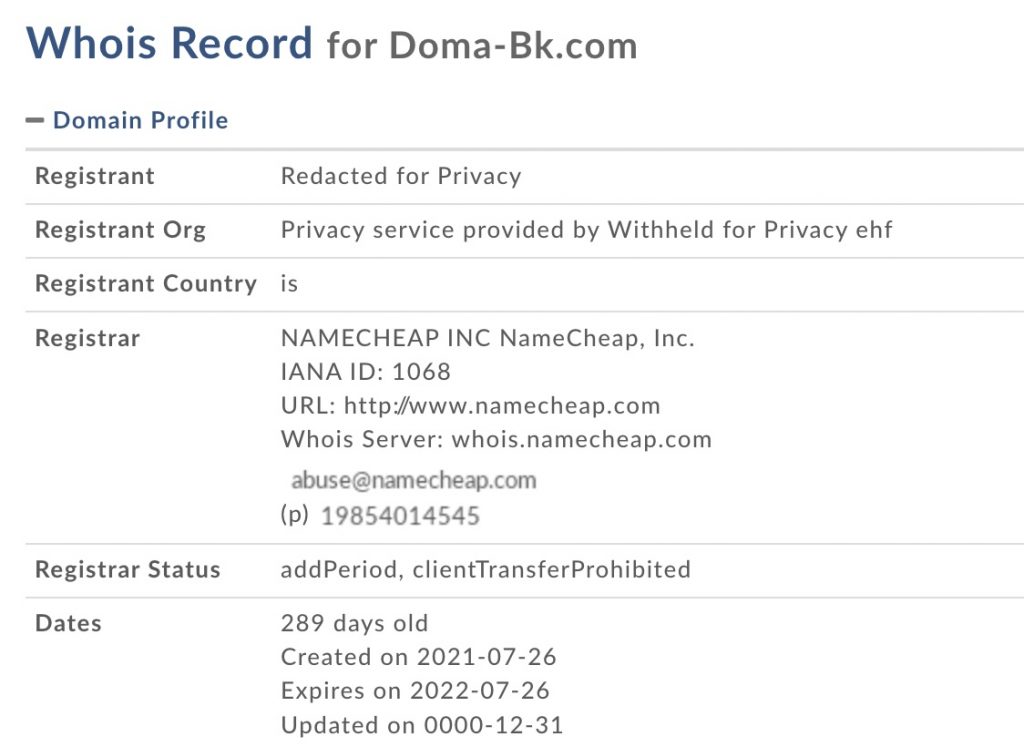
Task: Click the Expires on 2022-07-26 date
Action: (x=415, y=690)
